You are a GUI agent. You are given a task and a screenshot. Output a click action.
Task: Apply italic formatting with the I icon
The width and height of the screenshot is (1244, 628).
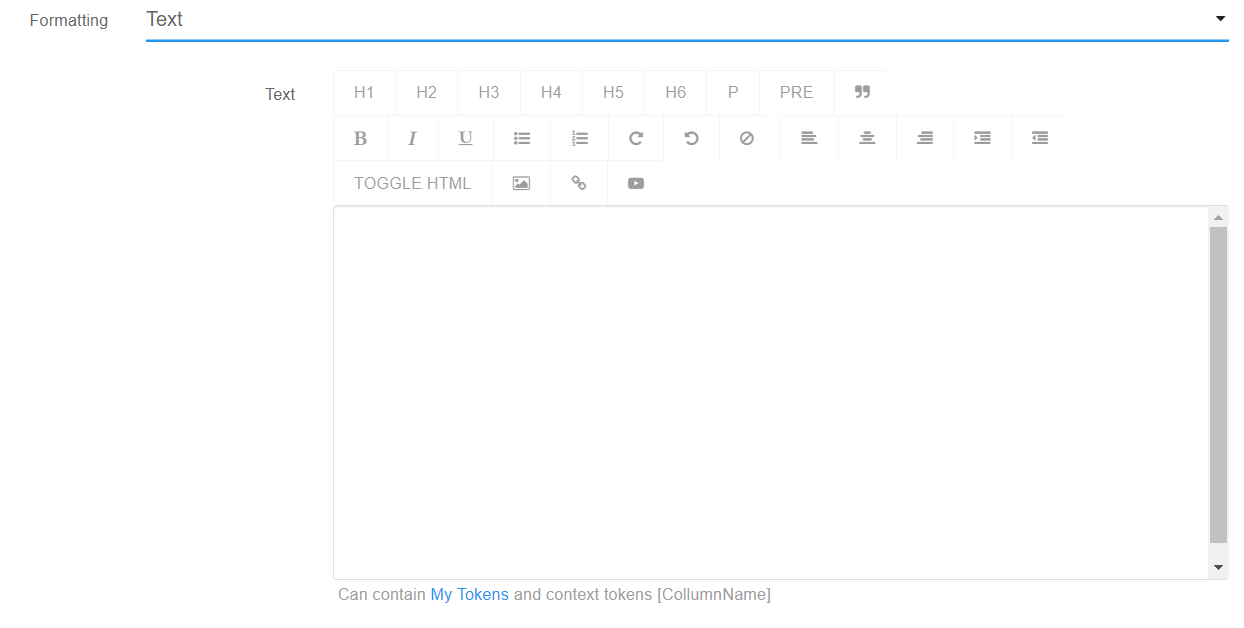point(412,138)
